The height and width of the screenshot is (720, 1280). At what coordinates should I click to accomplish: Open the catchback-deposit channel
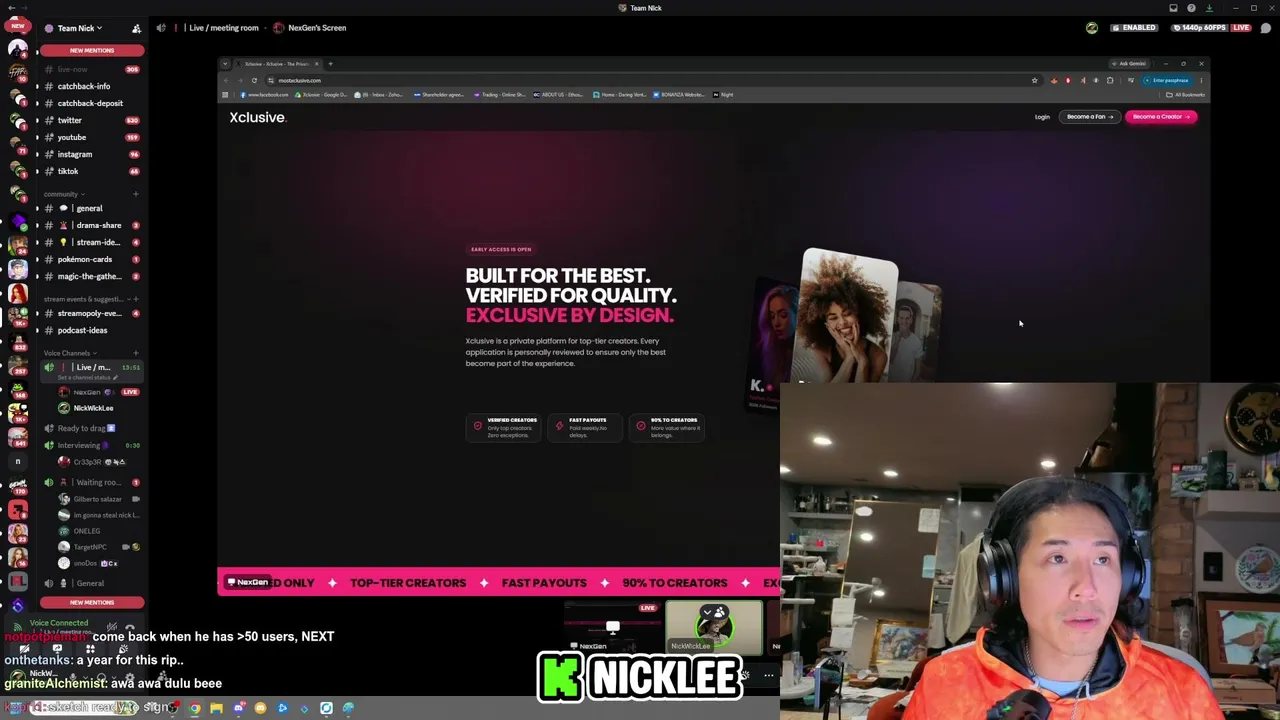click(90, 103)
